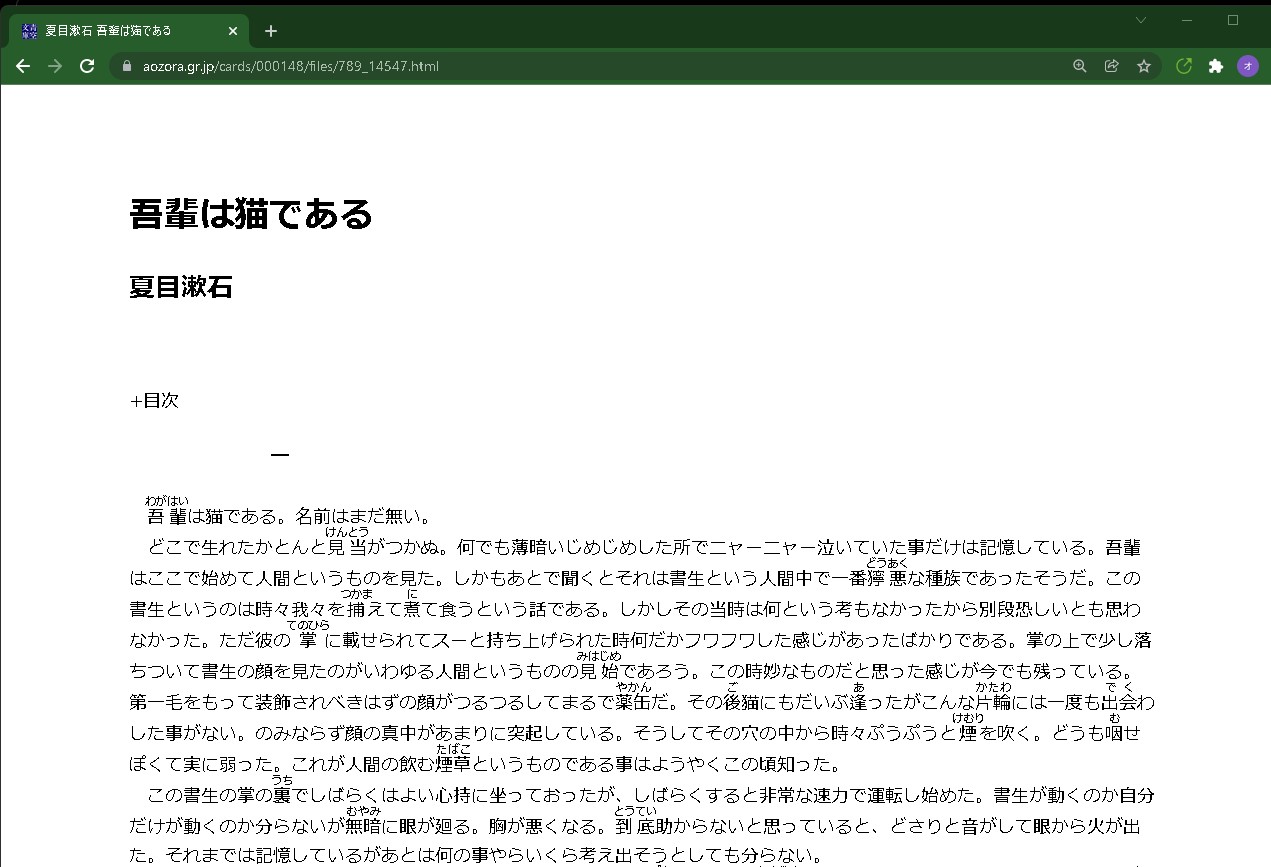View site info via the lock icon
Viewport: 1271px width, 867px height.
[126, 66]
